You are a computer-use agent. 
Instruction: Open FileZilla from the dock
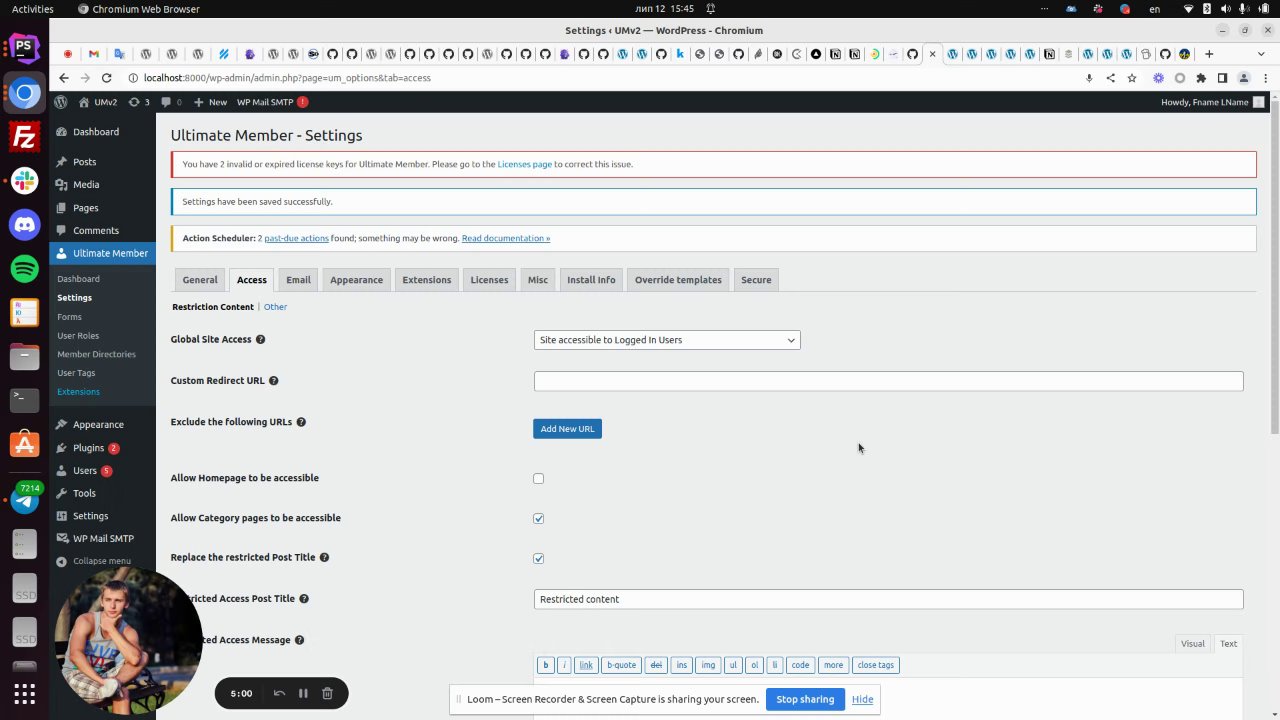24,136
